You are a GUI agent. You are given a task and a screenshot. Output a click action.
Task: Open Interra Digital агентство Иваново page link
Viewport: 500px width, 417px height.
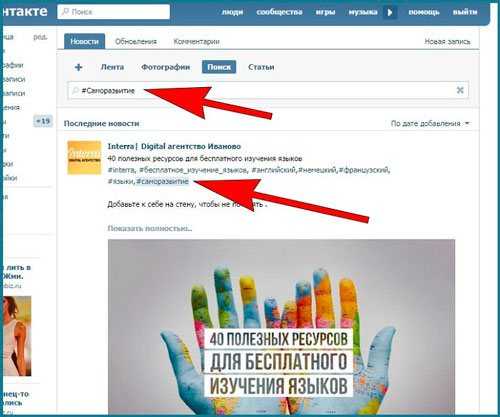click(174, 146)
